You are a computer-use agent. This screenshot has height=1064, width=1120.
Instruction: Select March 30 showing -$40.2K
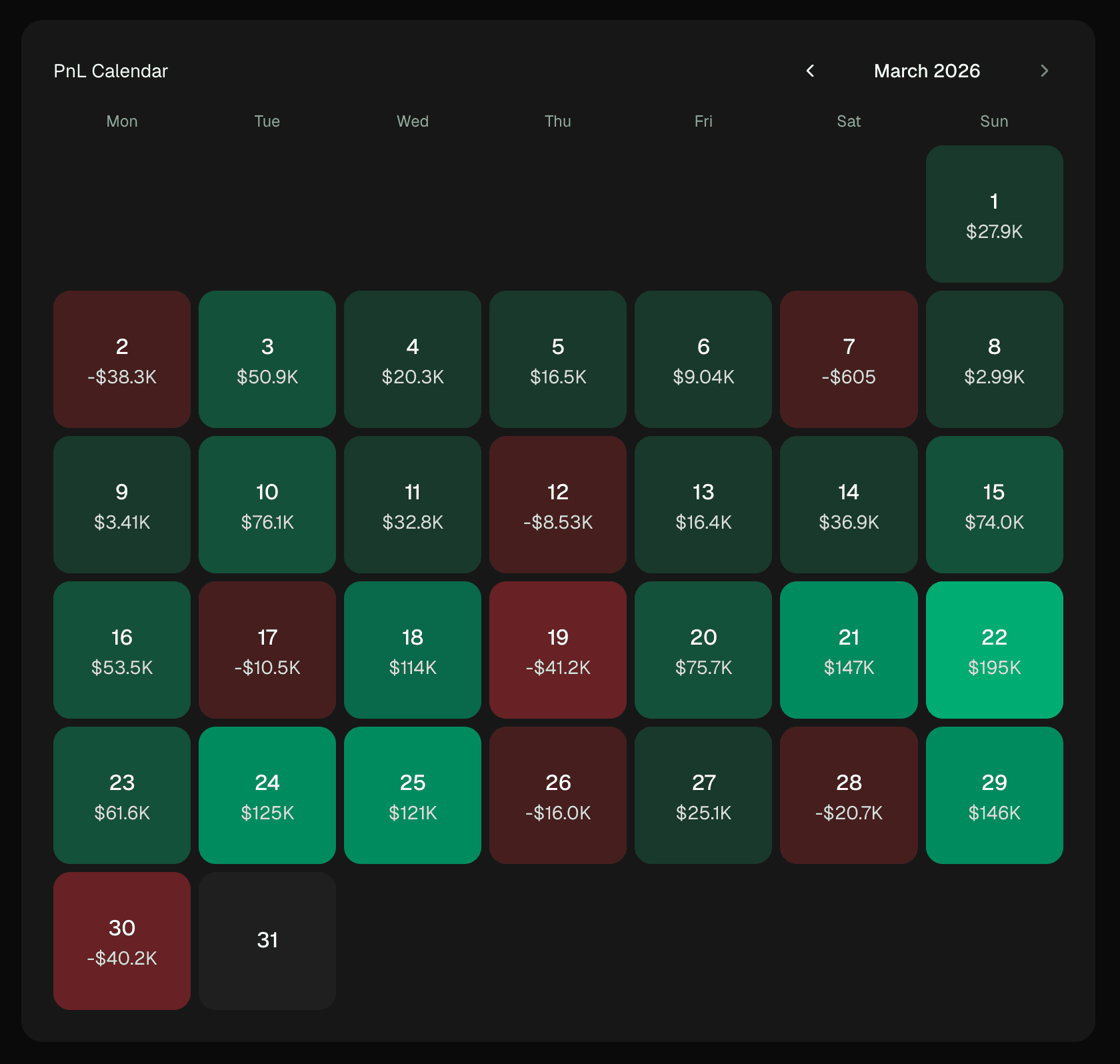pos(121,941)
